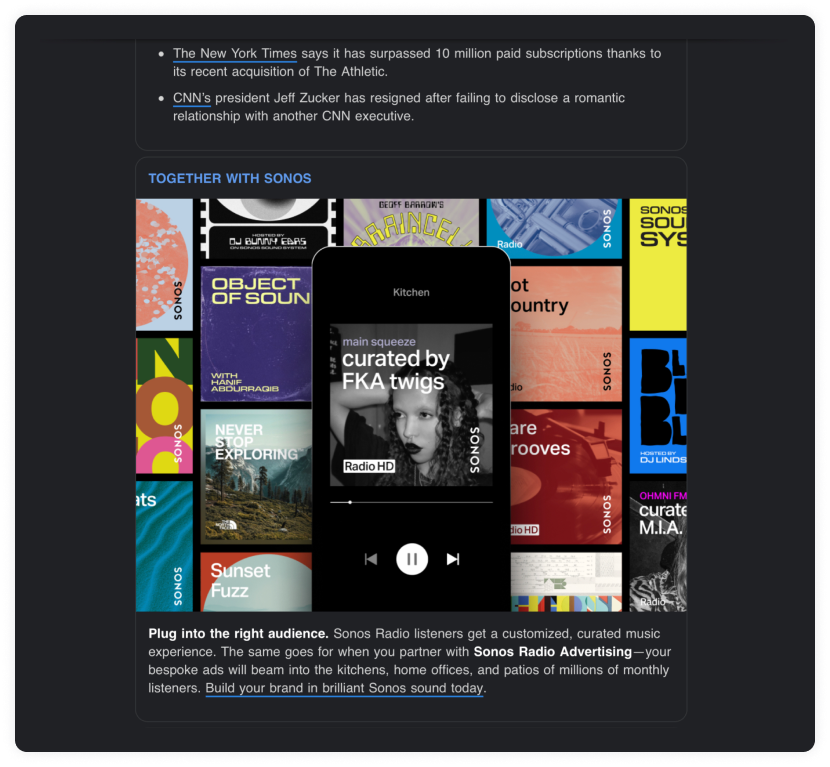Image resolution: width=830 pixels, height=767 pixels.
Task: Click the blue trumpet Radio cover tile
Action: pos(554,229)
